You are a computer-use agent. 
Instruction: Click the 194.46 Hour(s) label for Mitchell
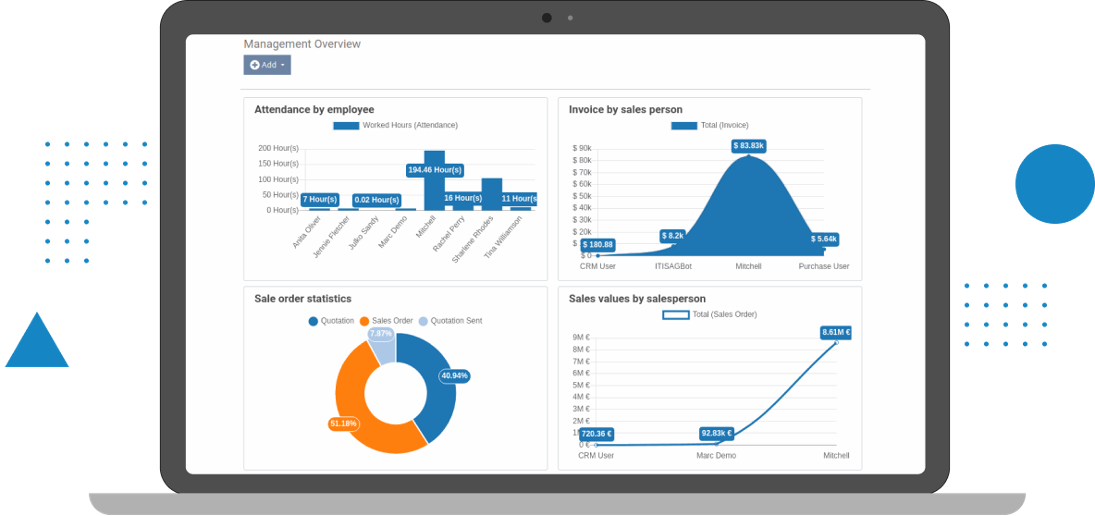point(434,170)
